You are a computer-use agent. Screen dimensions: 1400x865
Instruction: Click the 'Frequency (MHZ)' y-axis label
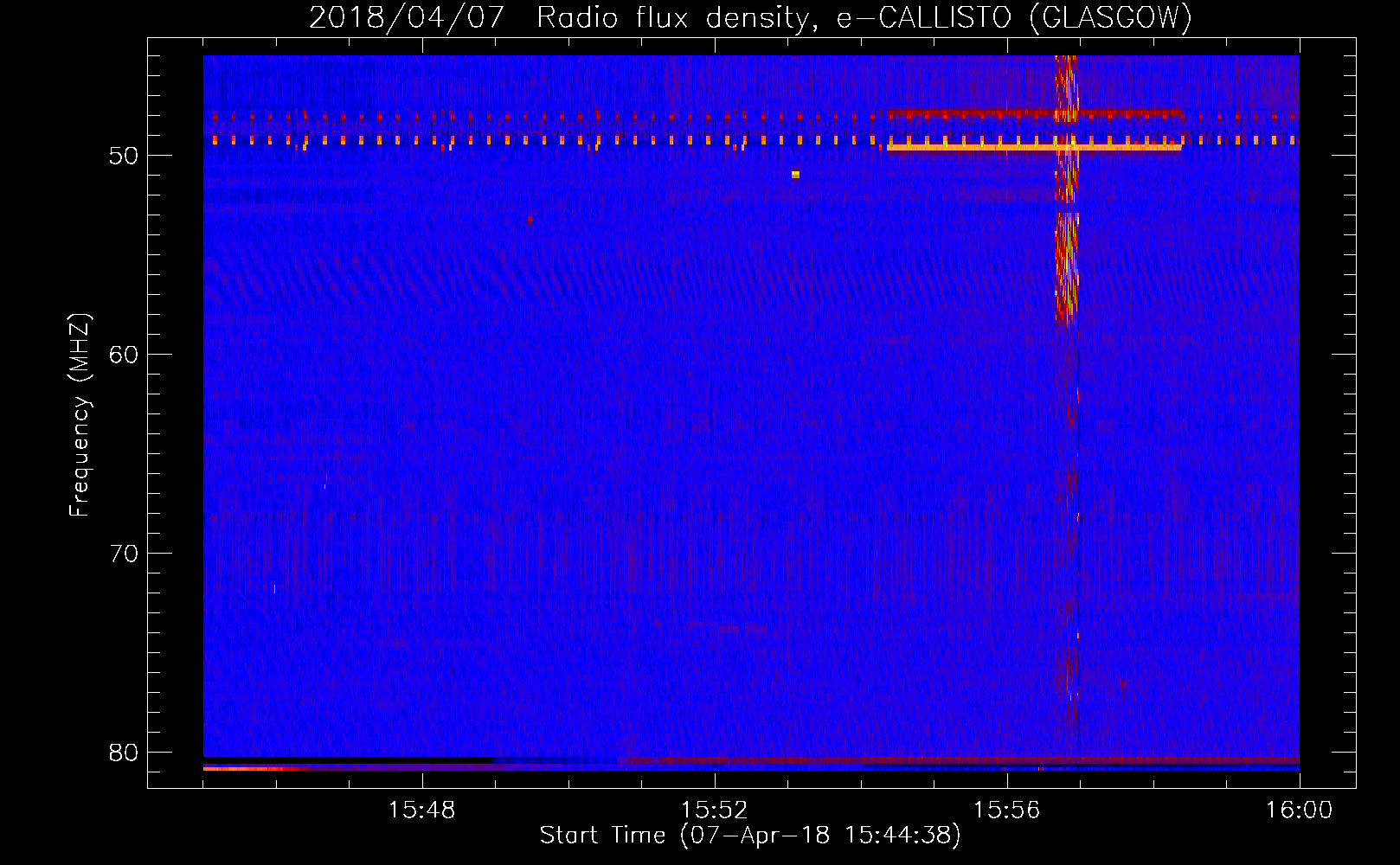coord(80,415)
